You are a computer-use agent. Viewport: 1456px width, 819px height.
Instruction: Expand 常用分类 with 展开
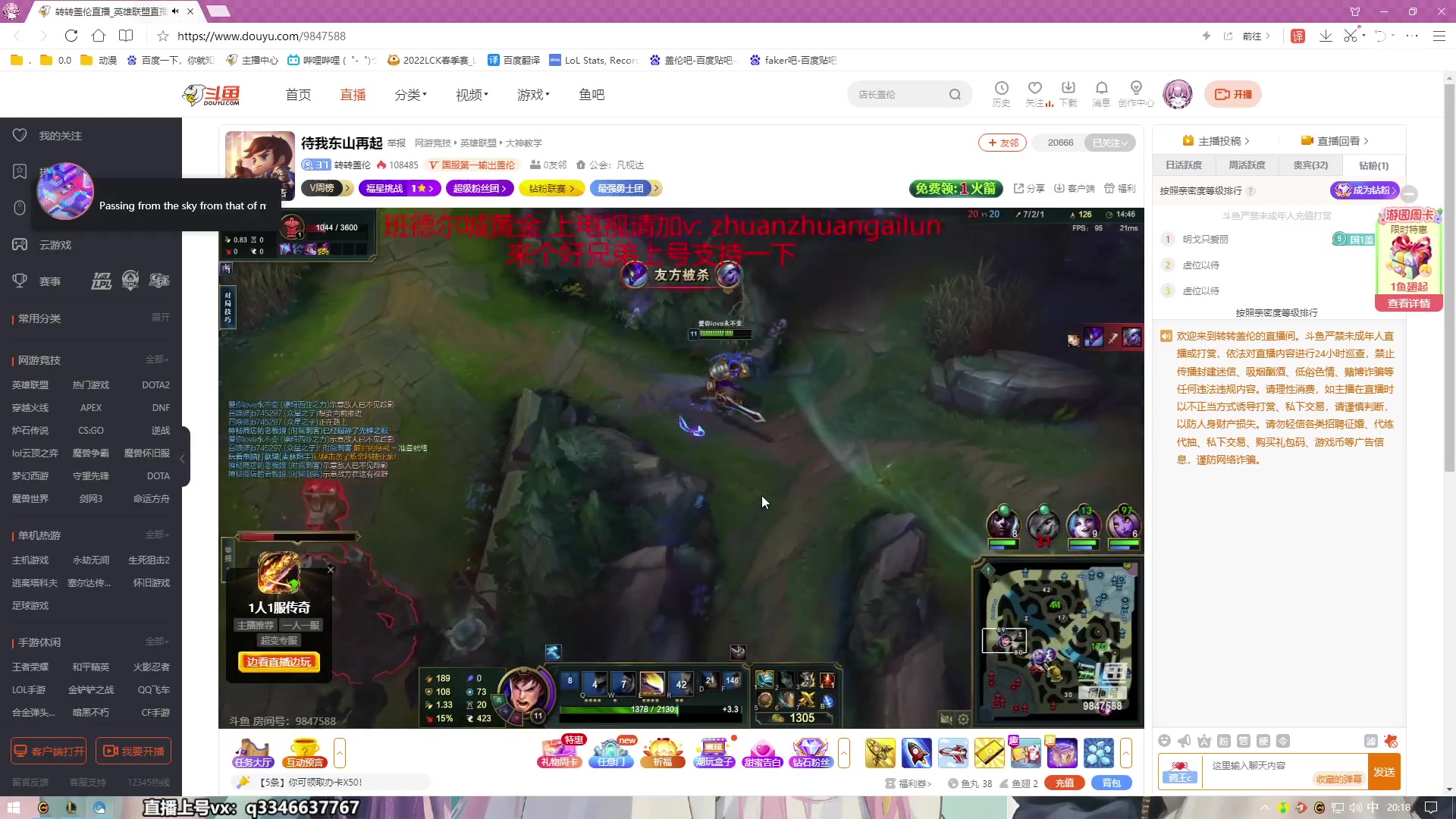pyautogui.click(x=160, y=318)
